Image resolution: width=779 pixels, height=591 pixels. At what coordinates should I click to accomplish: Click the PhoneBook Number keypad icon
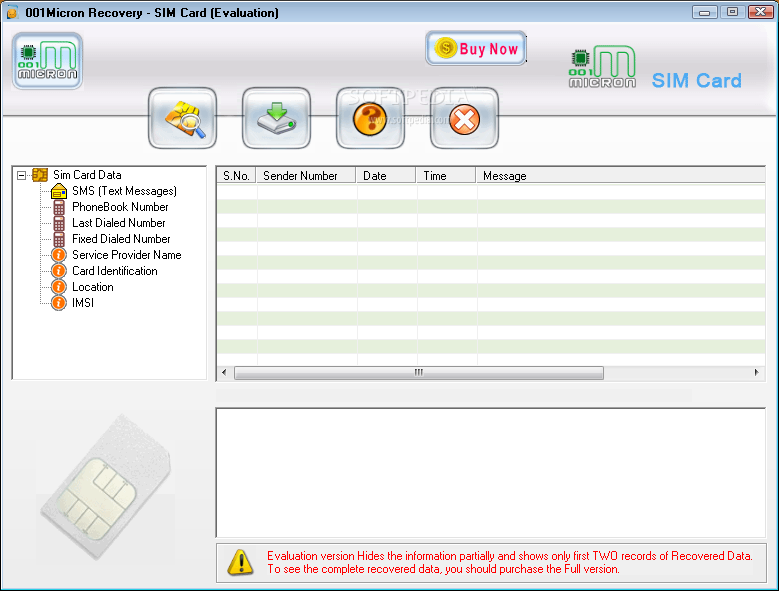coord(59,207)
